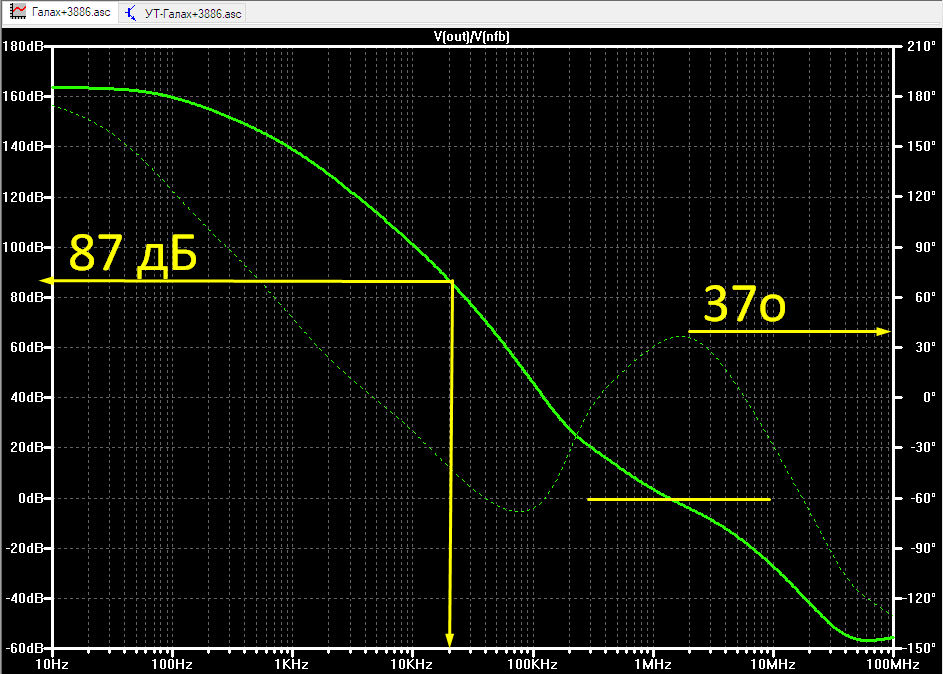Open the УТ-Галах+3886.asc schematic tab
This screenshot has height=674, width=943.
[x=183, y=13]
